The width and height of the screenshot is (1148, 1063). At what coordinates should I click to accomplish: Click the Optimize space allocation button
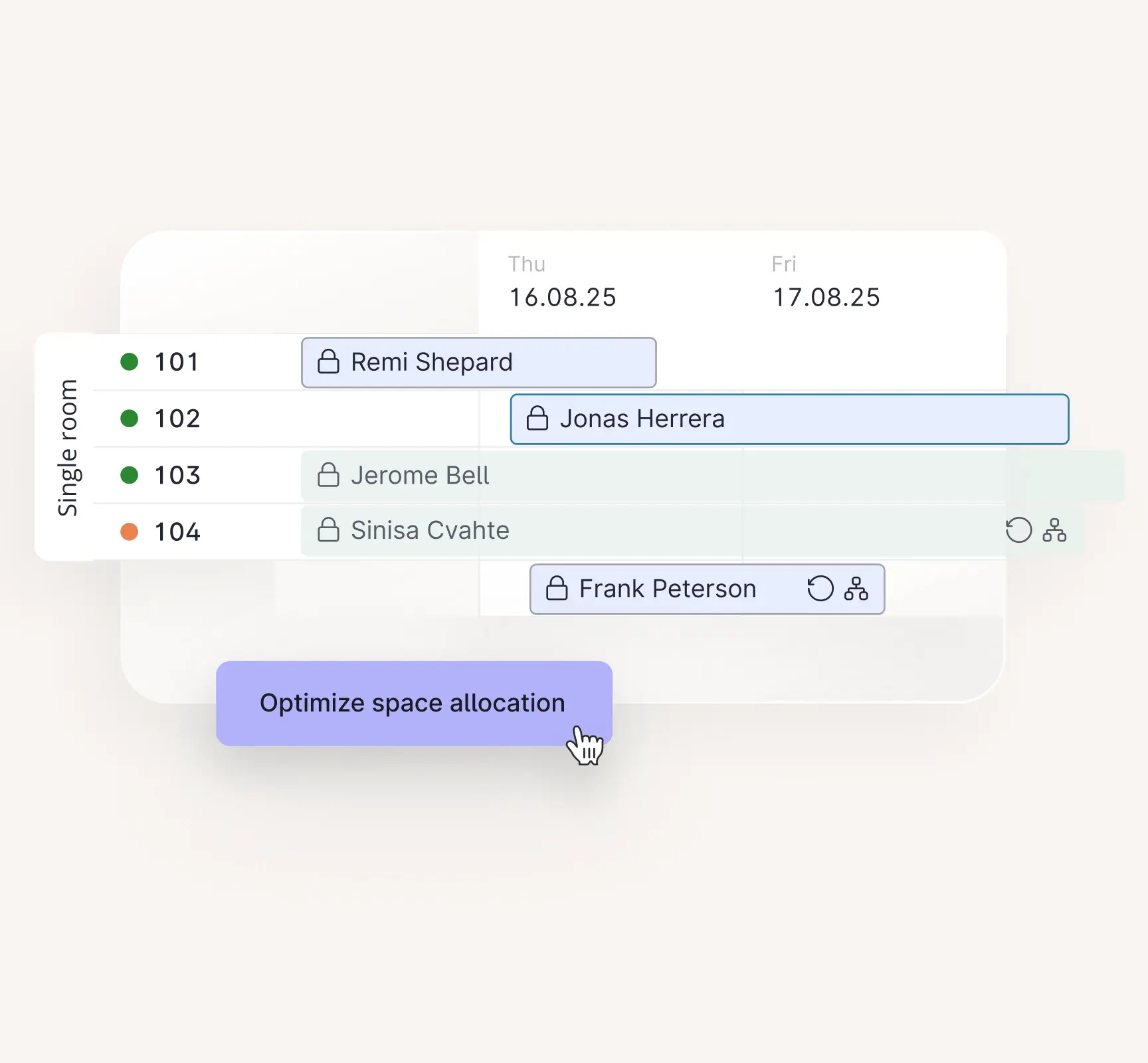[x=414, y=703]
